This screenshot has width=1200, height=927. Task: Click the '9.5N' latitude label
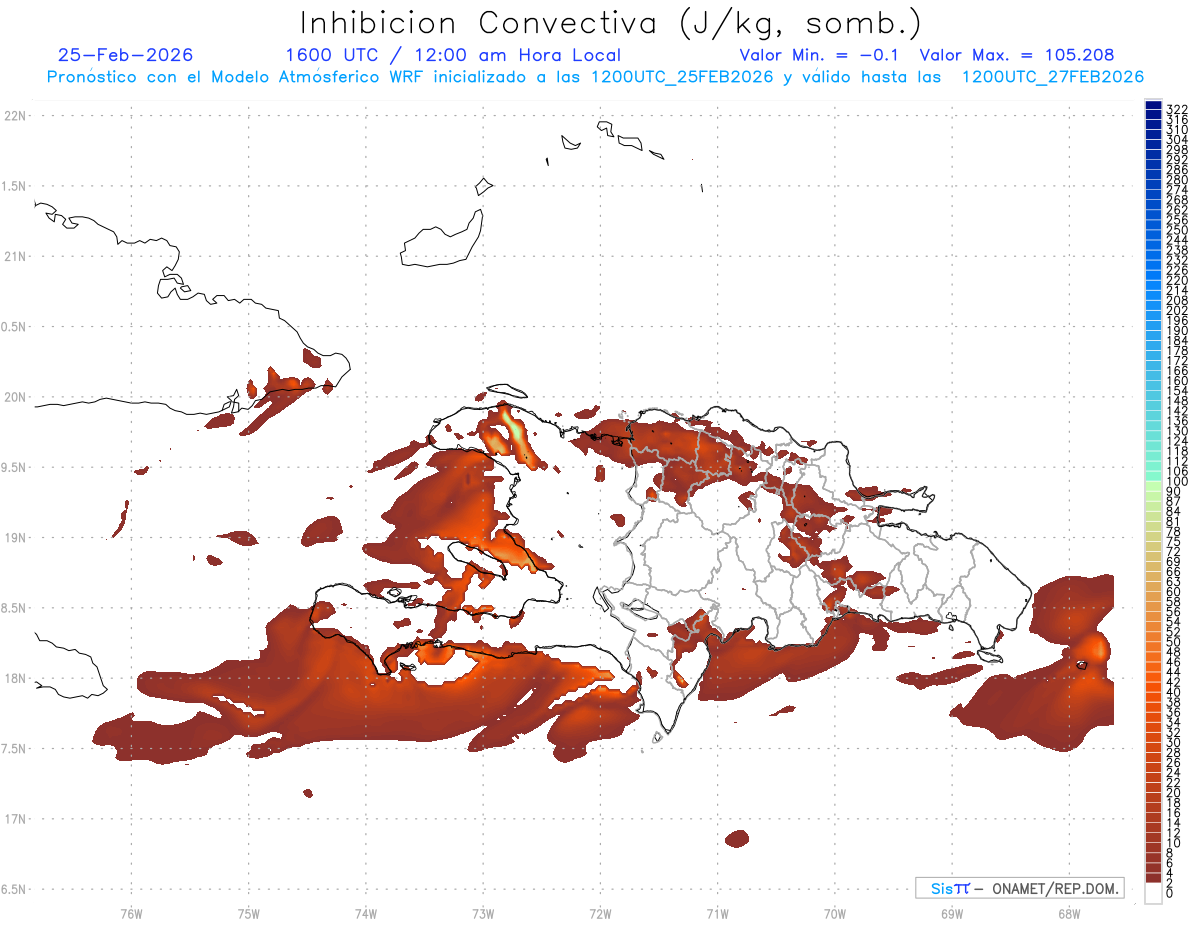15,468
